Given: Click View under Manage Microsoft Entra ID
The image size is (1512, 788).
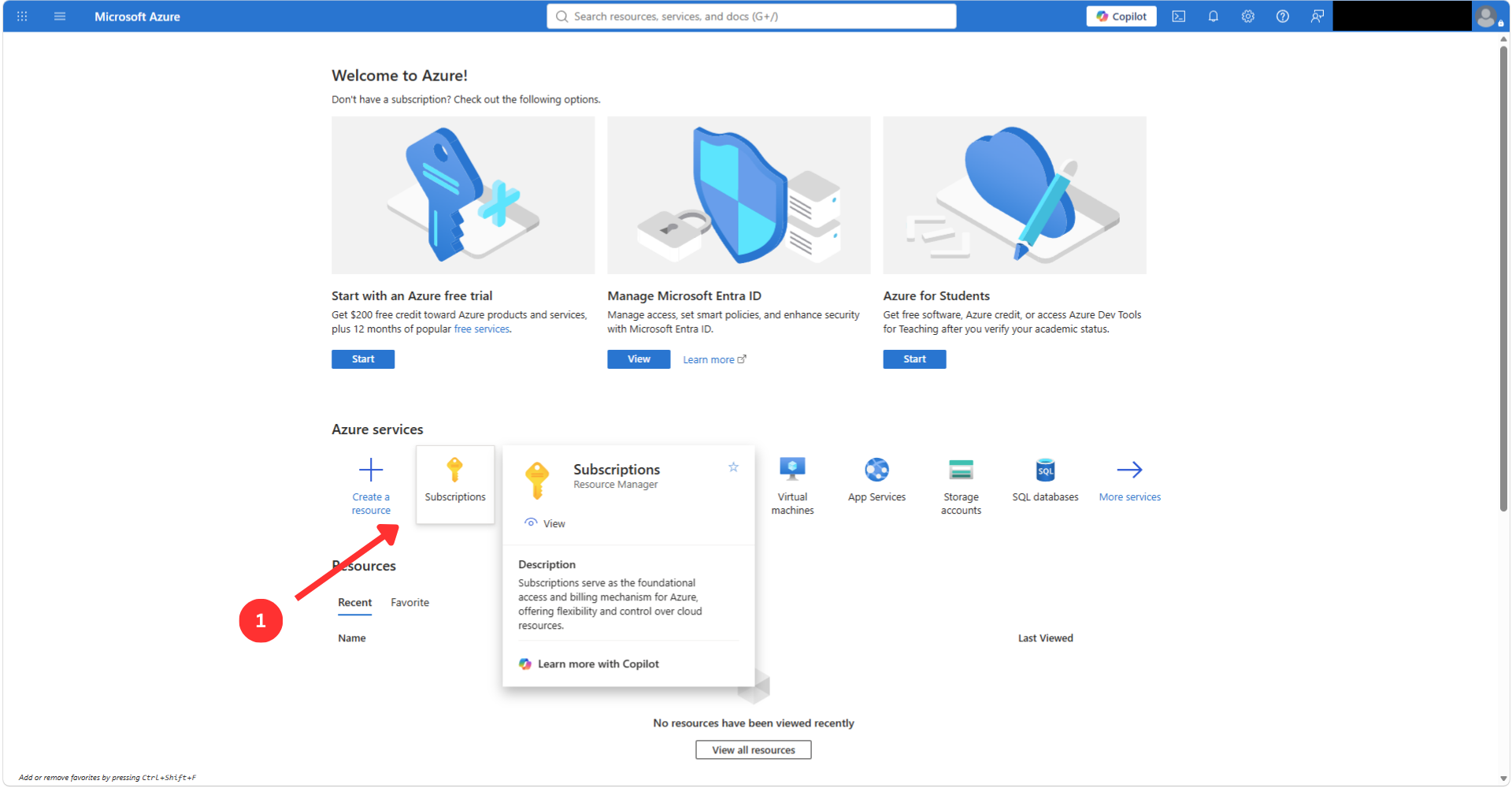Looking at the screenshot, I should point(639,359).
